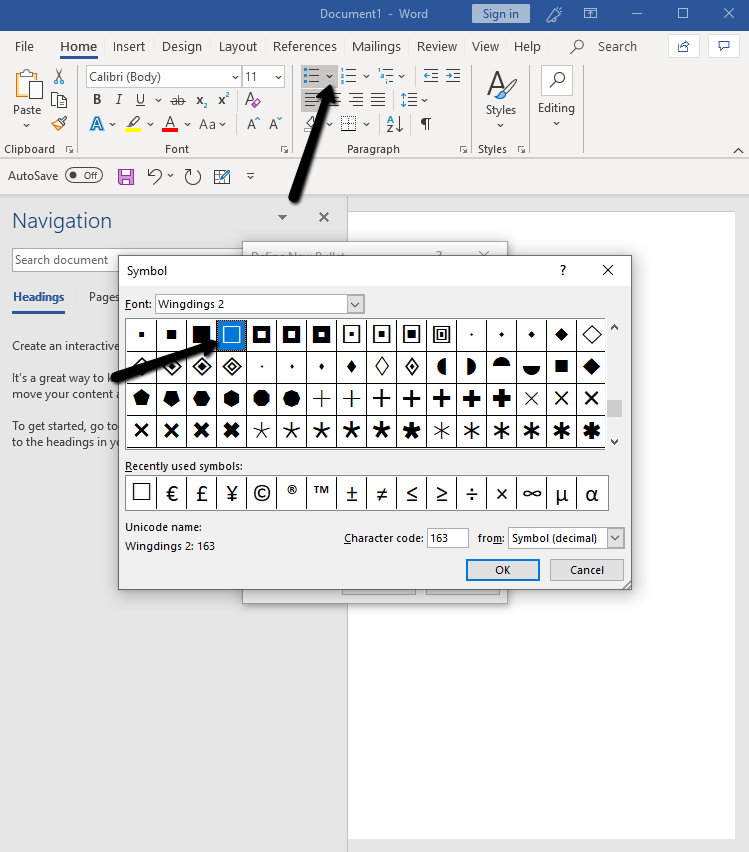Click the Save icon in quick access toolbar

click(126, 176)
